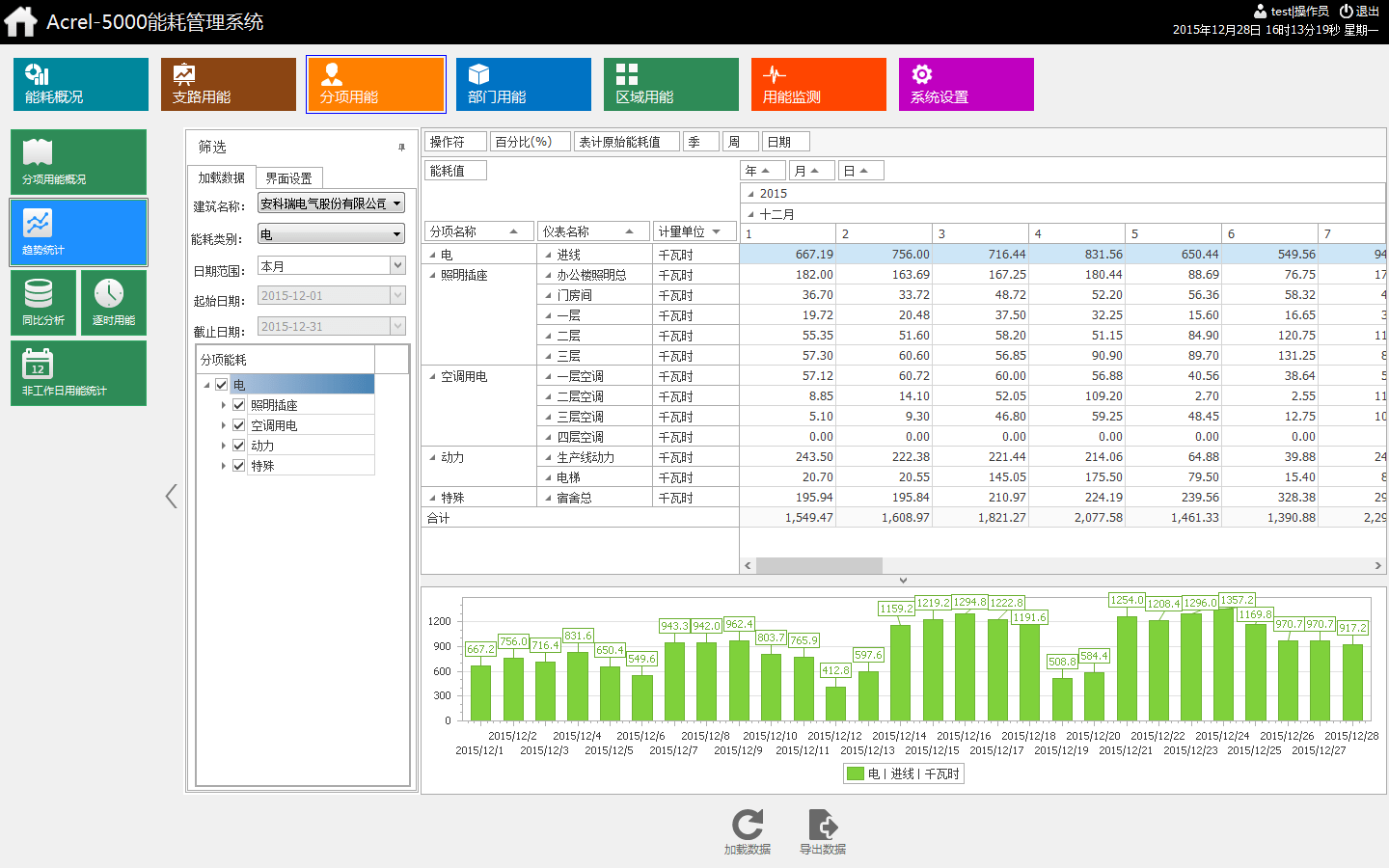Open the 用能监测 monitoring tile

pos(818,84)
